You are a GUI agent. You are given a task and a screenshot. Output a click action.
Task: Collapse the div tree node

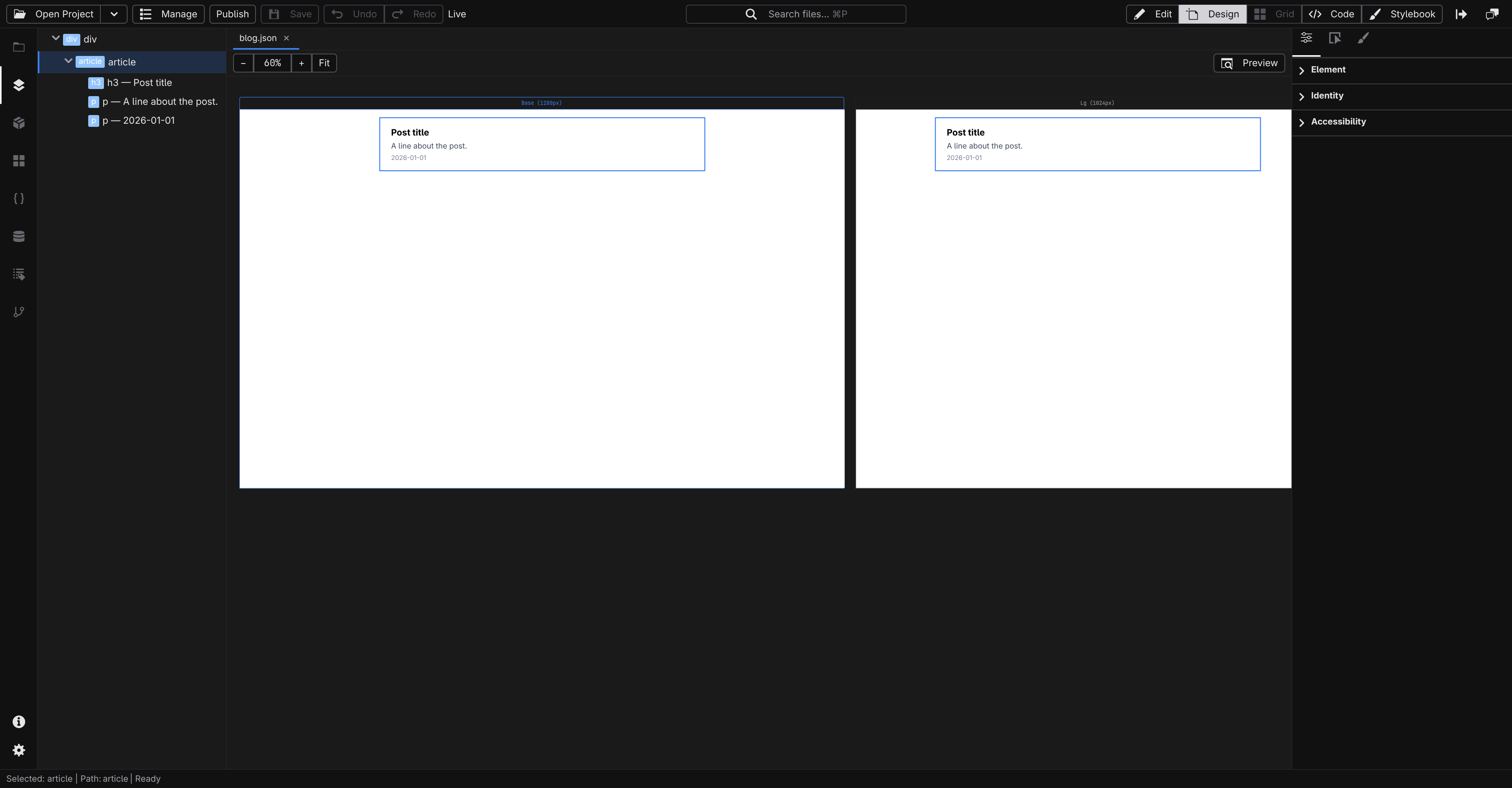click(x=56, y=39)
